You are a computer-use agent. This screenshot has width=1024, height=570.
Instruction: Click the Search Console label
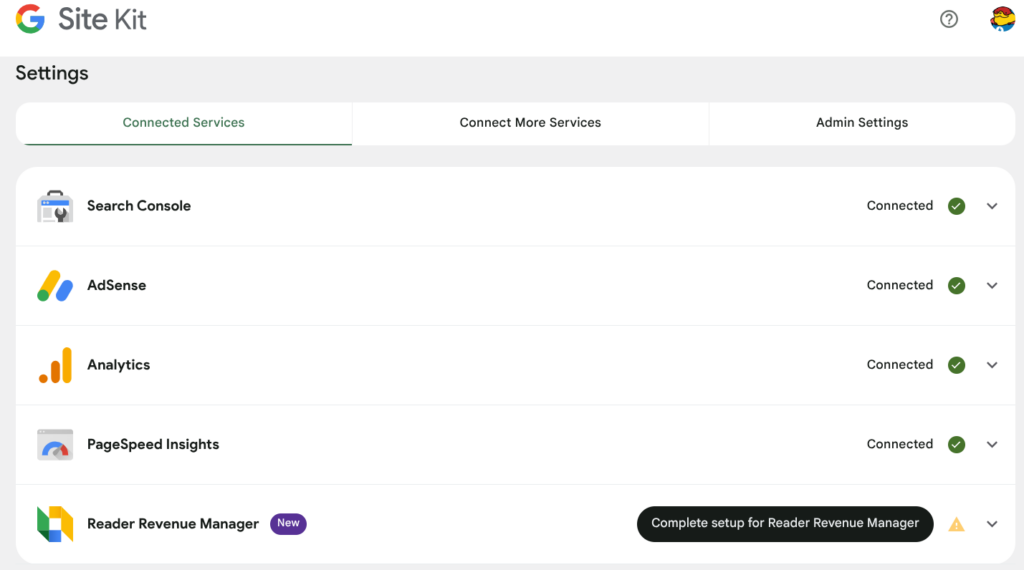tap(139, 206)
